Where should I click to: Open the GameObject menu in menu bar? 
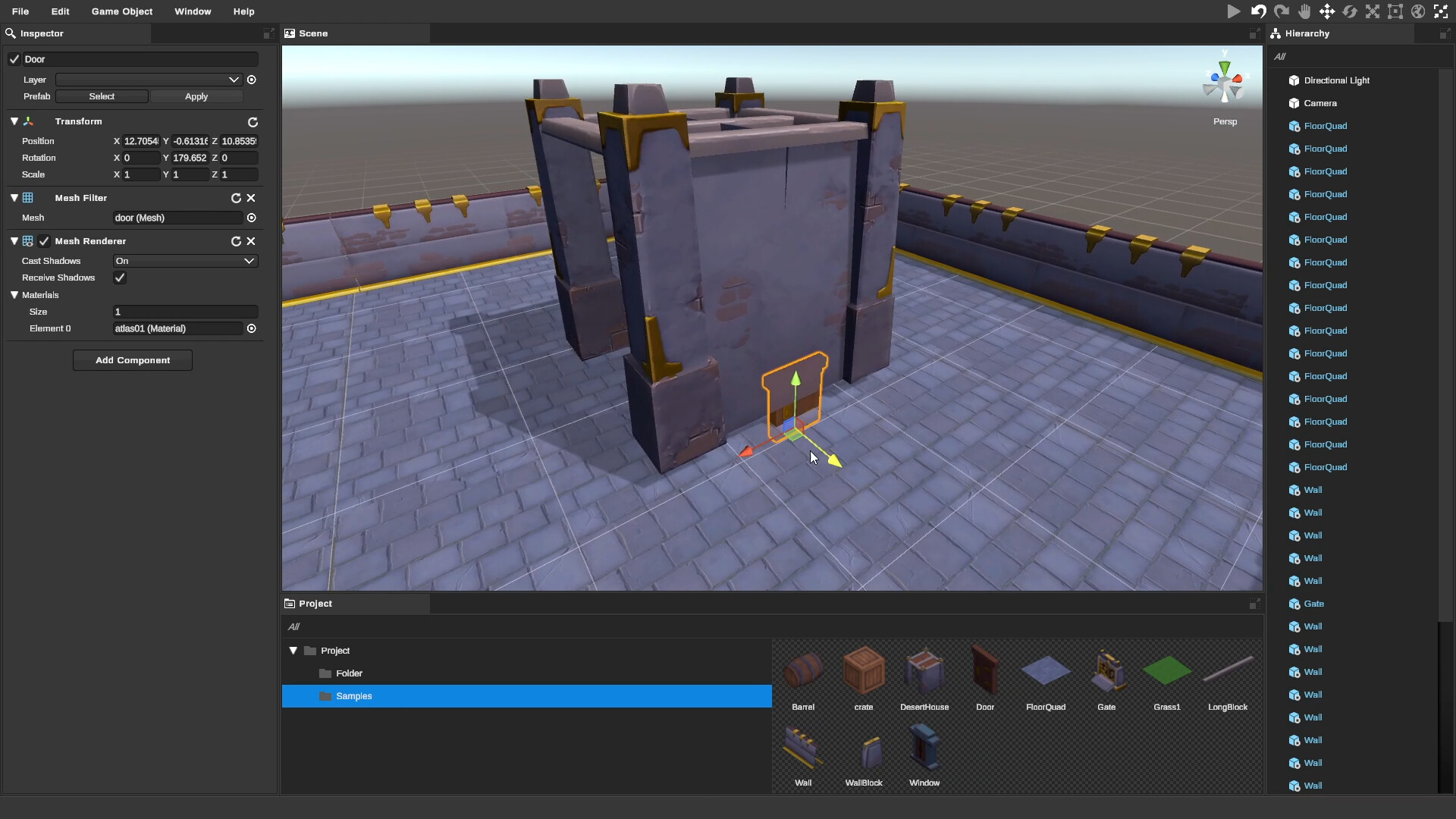click(x=121, y=11)
